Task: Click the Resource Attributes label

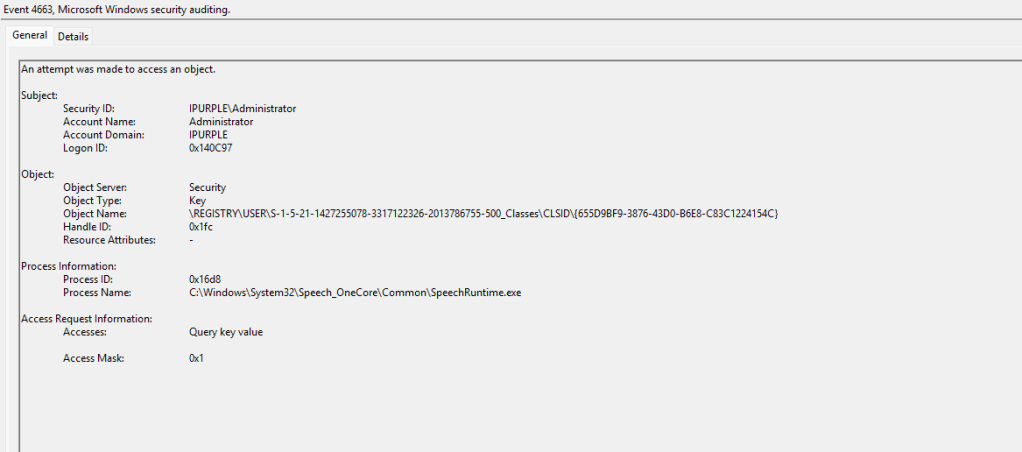Action: 109,240
